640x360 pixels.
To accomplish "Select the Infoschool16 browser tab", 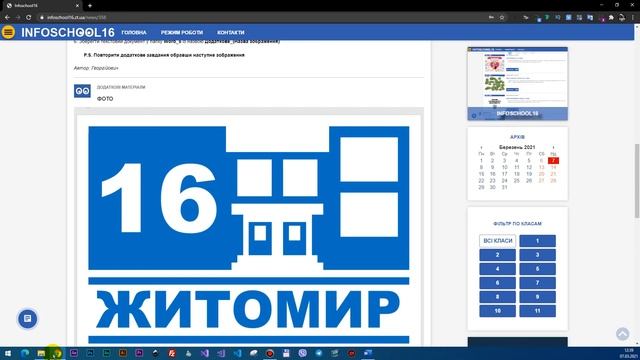I will 42,6.
